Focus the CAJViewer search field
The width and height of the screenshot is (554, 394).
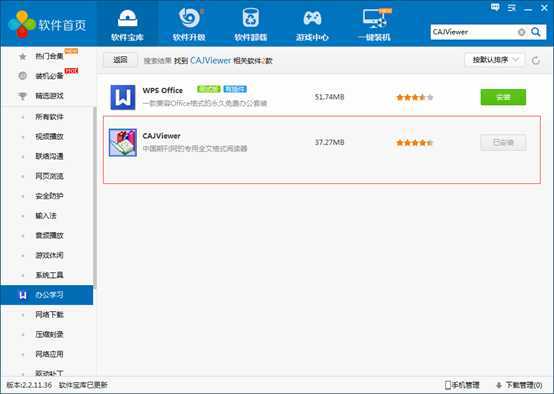473,32
